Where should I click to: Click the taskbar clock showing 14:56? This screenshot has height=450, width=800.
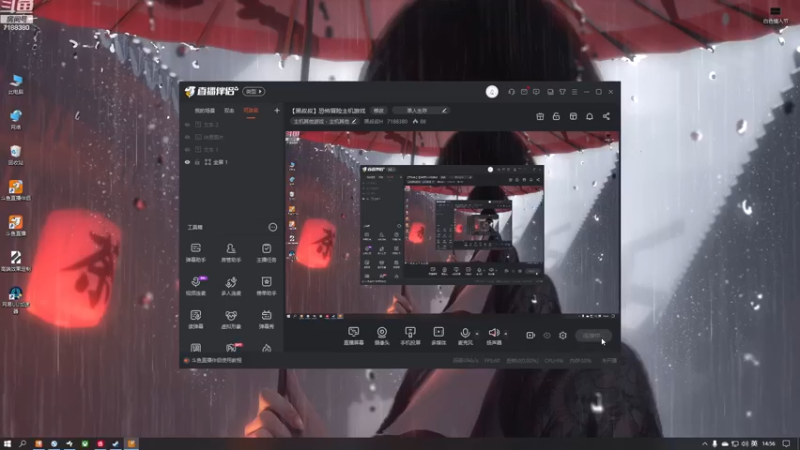tap(768, 444)
